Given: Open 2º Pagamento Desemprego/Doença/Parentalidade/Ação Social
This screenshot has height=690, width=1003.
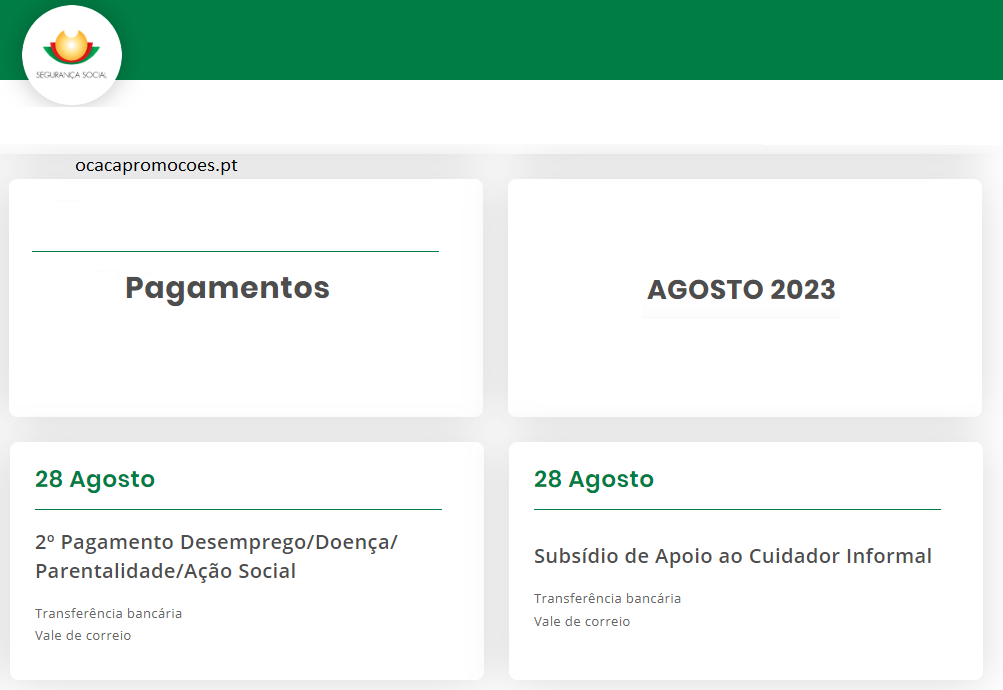Looking at the screenshot, I should [x=216, y=556].
